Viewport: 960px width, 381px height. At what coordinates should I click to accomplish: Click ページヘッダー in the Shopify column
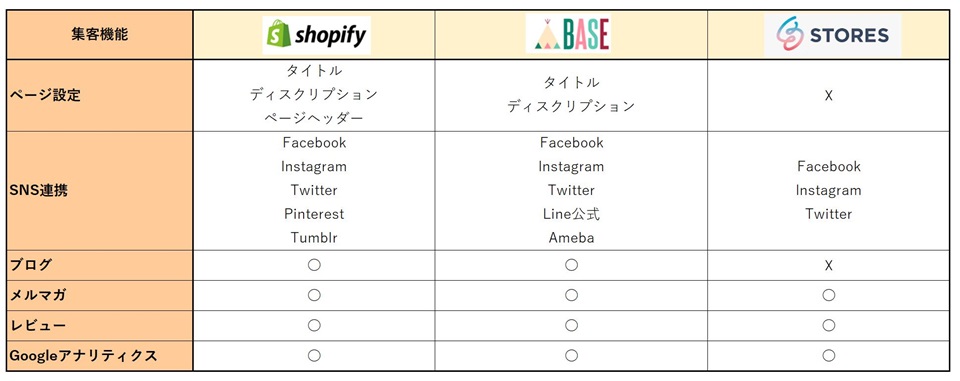[314, 118]
